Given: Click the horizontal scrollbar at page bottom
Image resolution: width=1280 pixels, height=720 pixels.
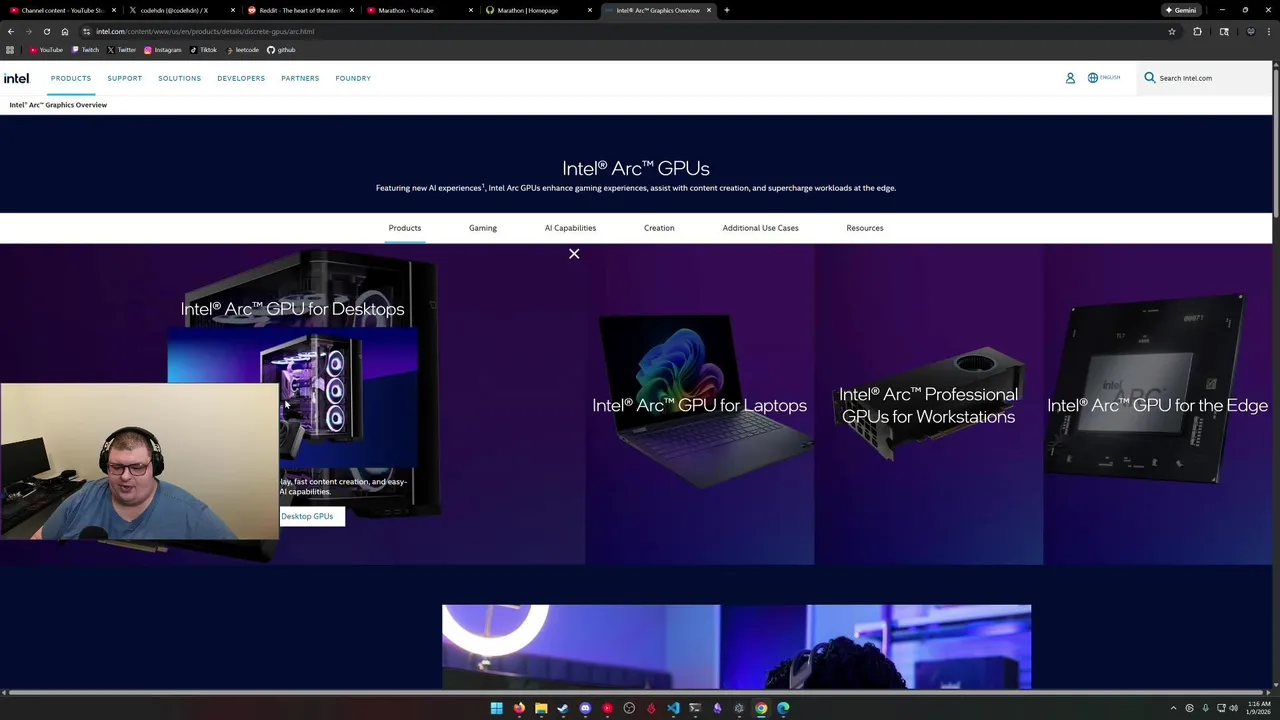Looking at the screenshot, I should [637, 692].
